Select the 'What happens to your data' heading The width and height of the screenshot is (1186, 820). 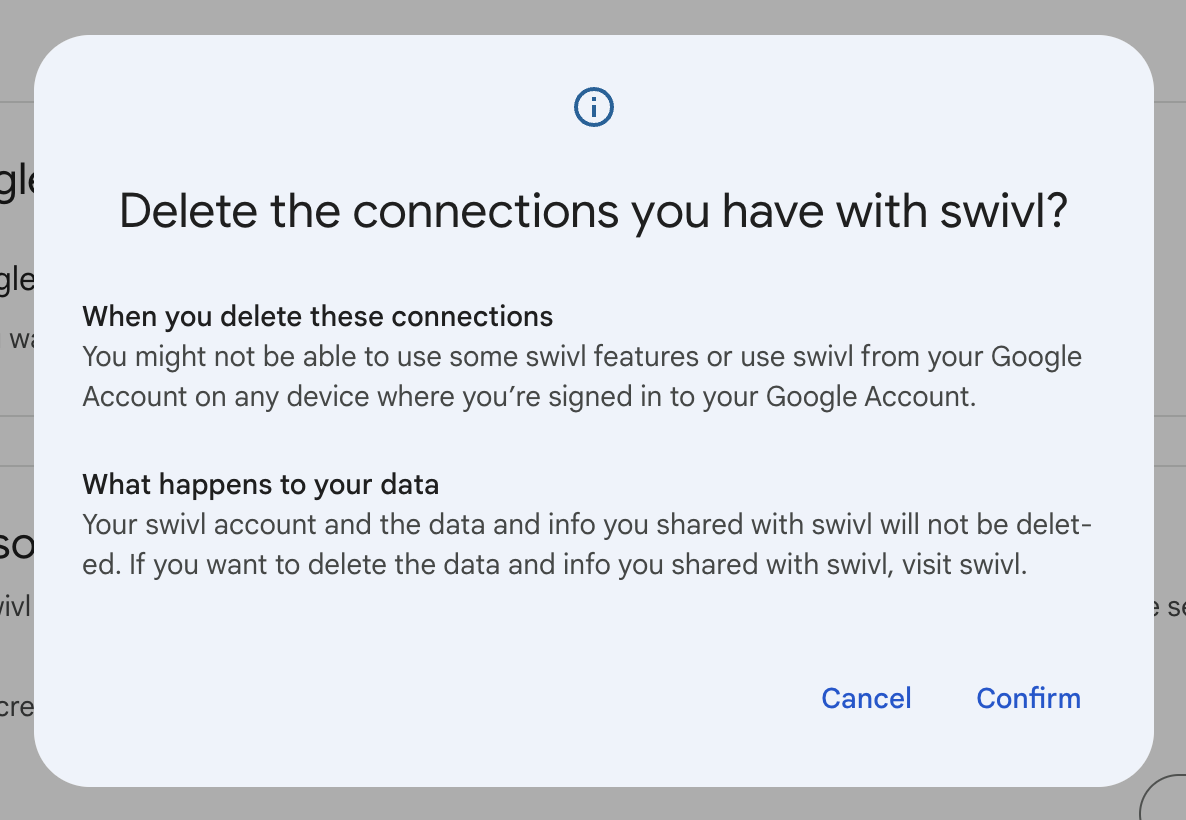click(x=260, y=485)
